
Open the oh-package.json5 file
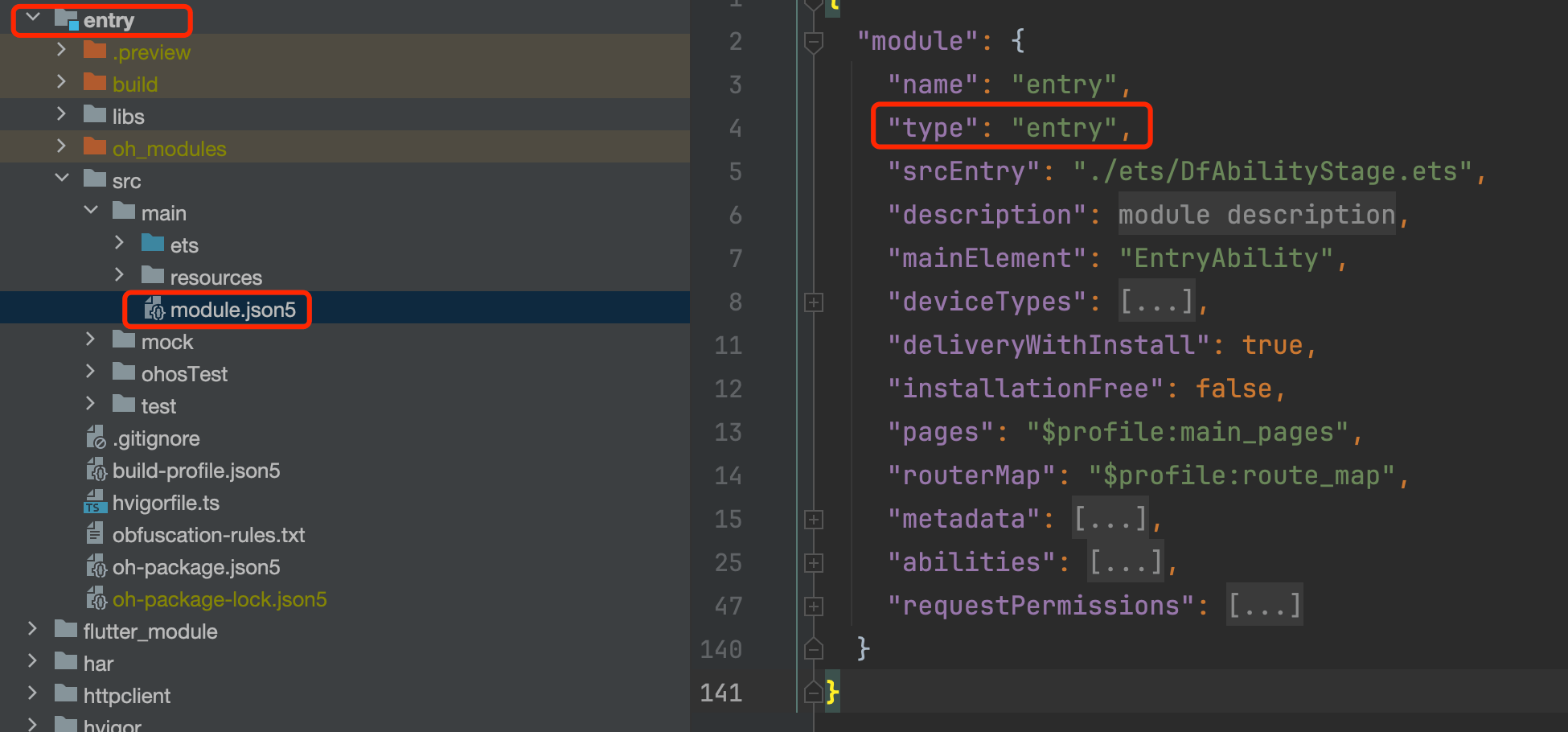[x=195, y=567]
